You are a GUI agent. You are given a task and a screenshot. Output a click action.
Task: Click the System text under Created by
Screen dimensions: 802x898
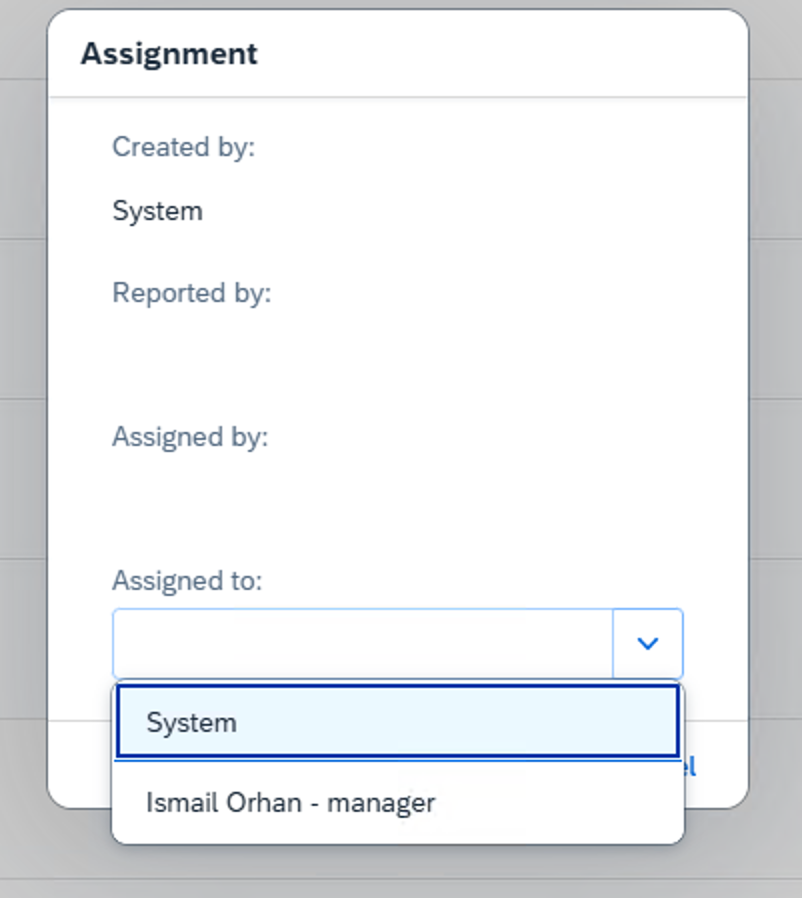click(156, 211)
